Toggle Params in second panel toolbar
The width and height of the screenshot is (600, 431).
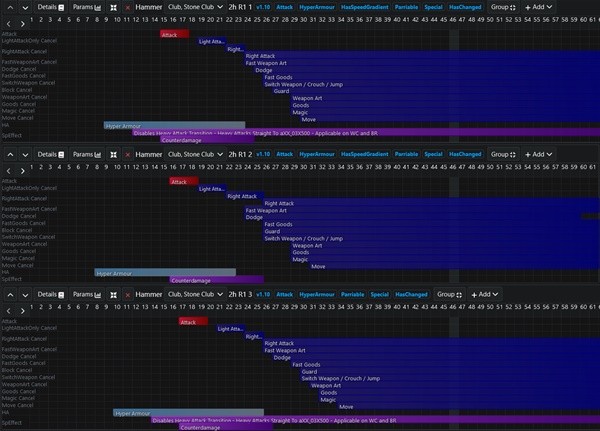[88, 155]
